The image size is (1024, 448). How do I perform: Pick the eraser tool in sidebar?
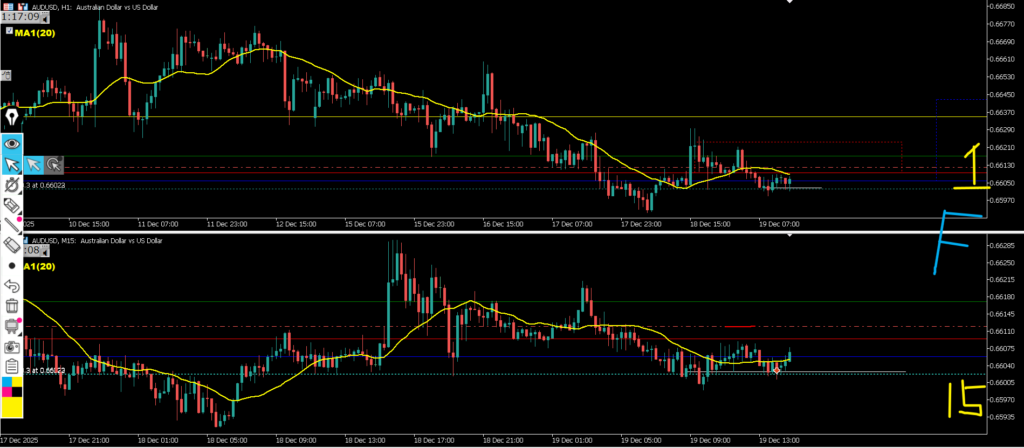[12, 245]
